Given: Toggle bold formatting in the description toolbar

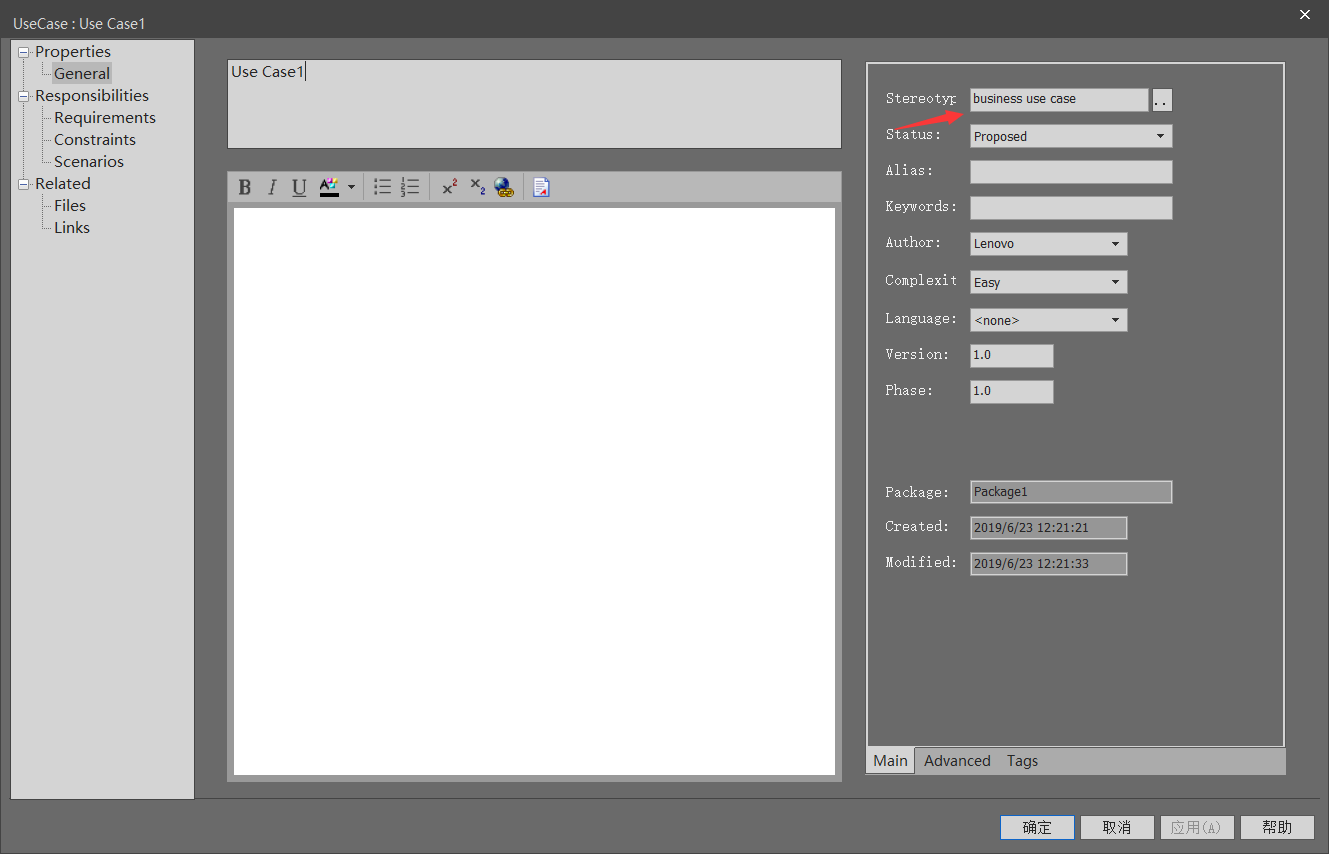Looking at the screenshot, I should tap(243, 186).
